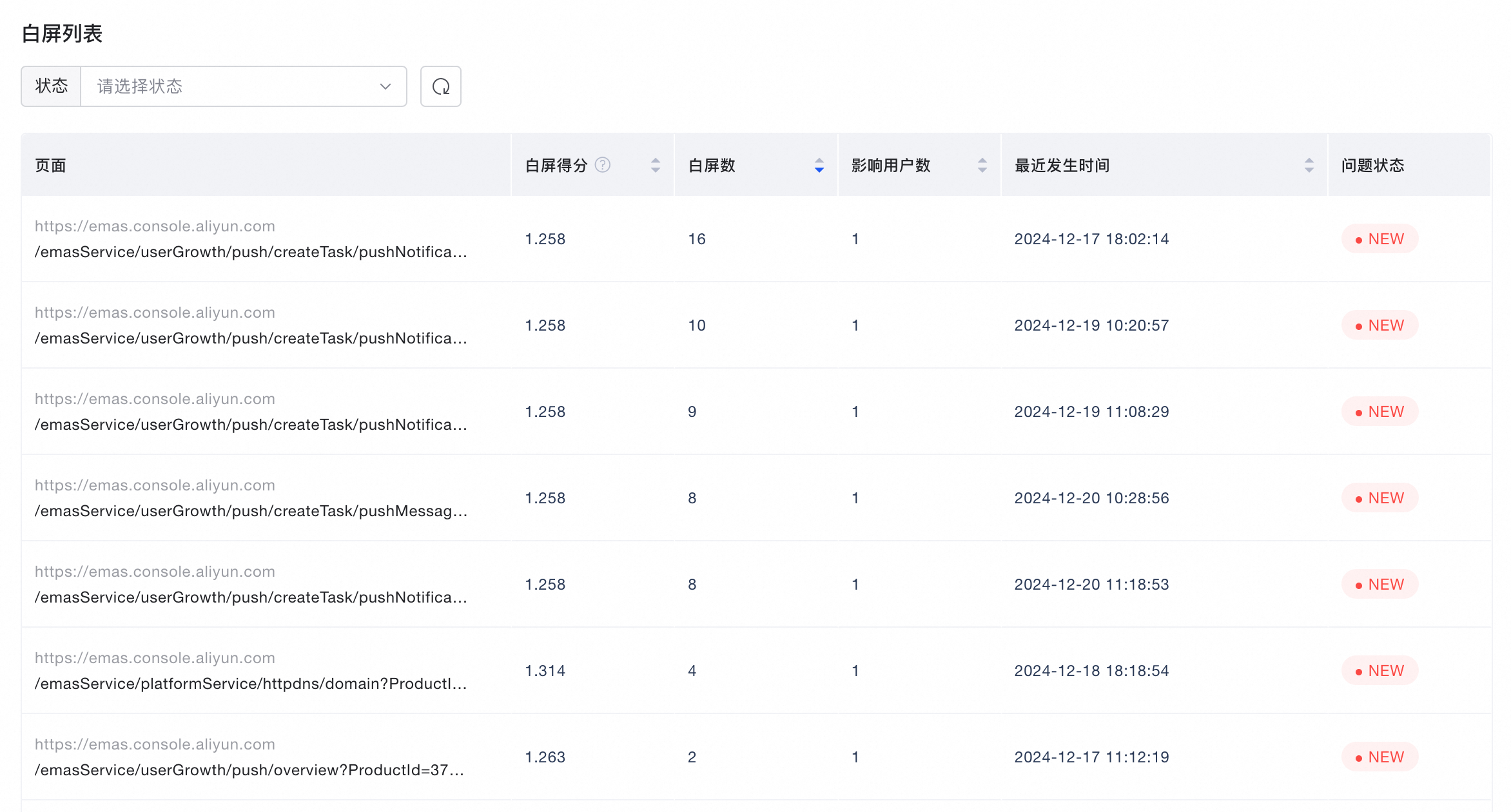Click NEW status badge for 2024-12-19 11:08:29 row

1379,412
